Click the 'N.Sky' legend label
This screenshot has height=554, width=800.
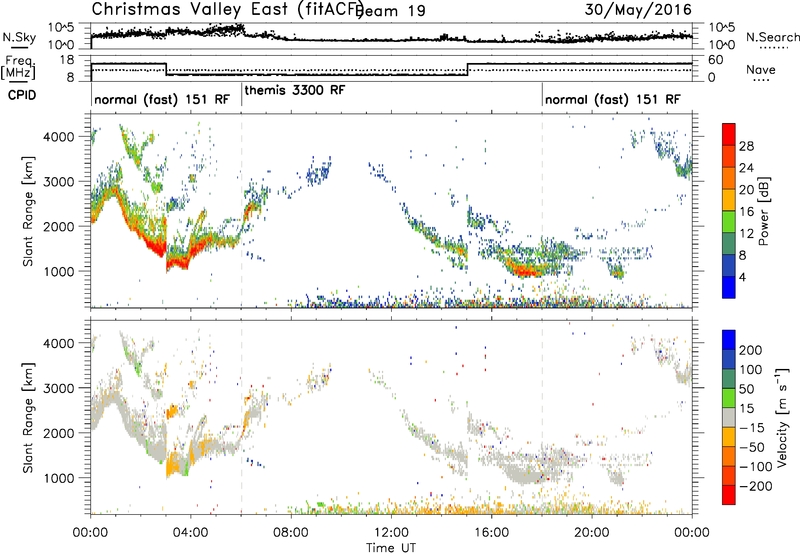coord(19,38)
